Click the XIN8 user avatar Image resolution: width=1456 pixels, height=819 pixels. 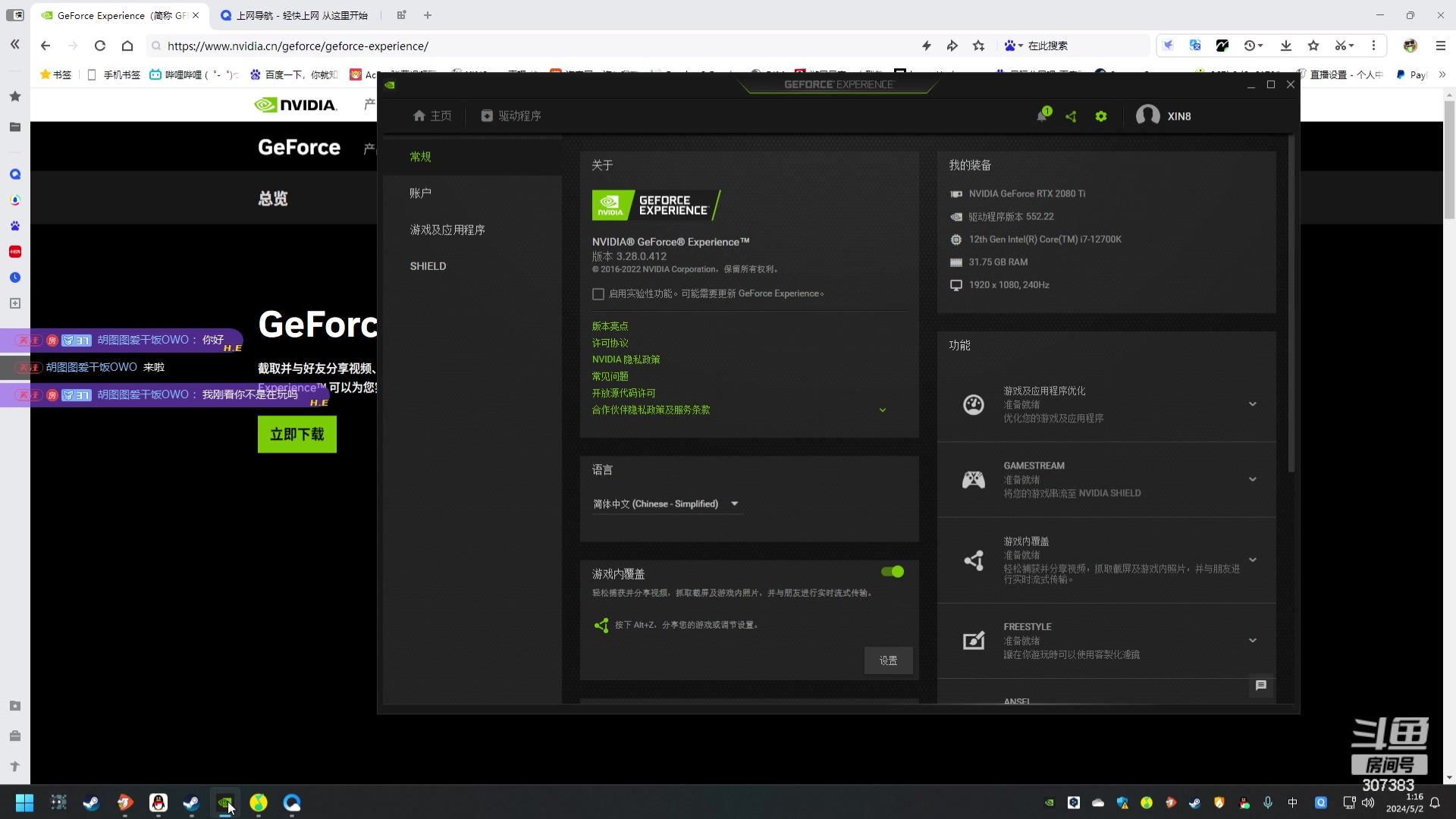1147,115
